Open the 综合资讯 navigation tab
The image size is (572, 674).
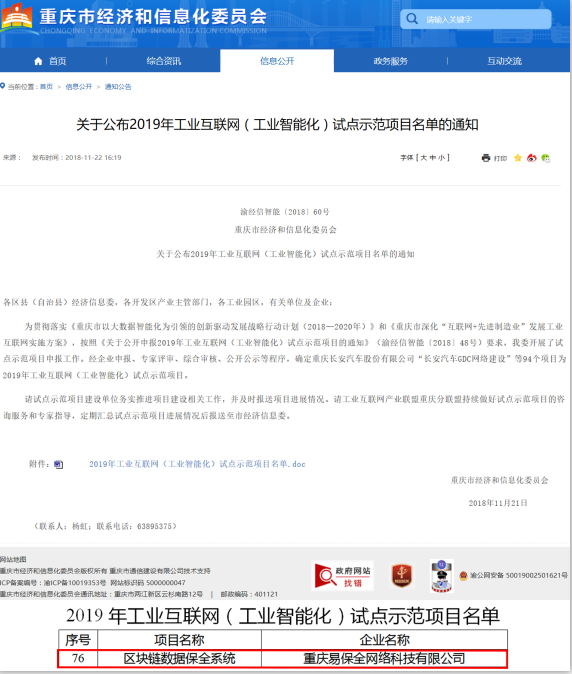pos(163,61)
